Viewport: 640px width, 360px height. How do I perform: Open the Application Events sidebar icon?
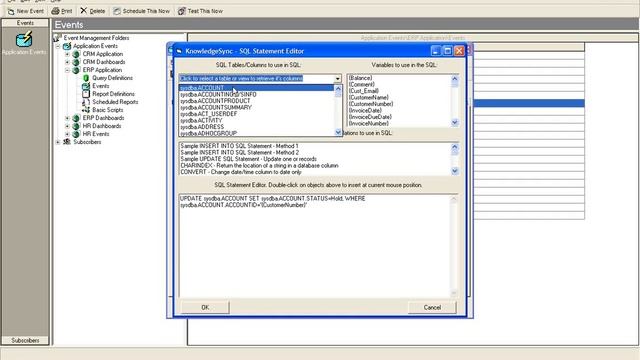[x=24, y=40]
